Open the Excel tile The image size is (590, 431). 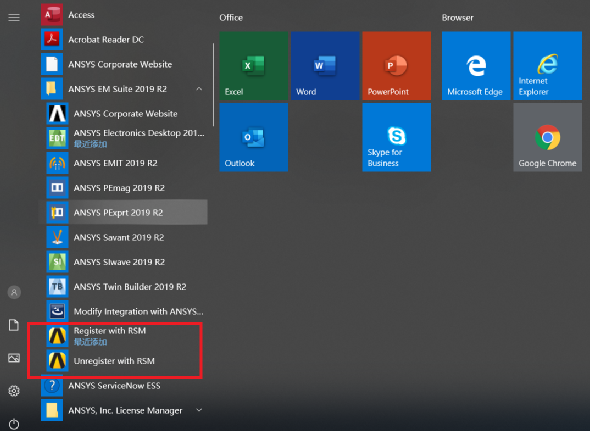click(x=254, y=65)
